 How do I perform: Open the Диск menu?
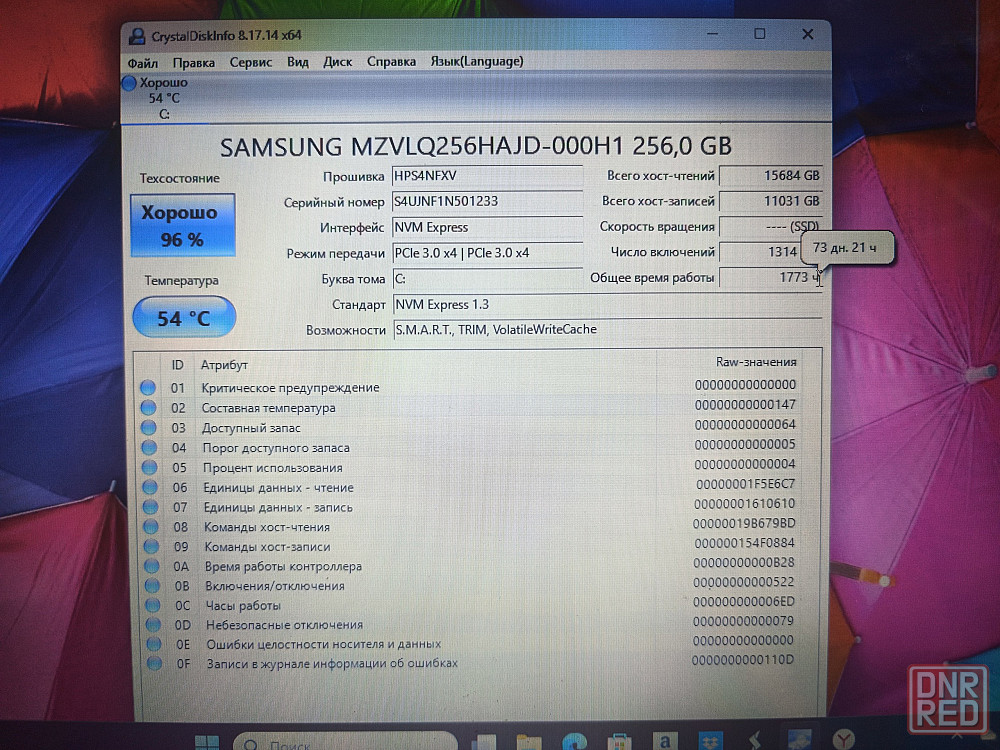[337, 62]
